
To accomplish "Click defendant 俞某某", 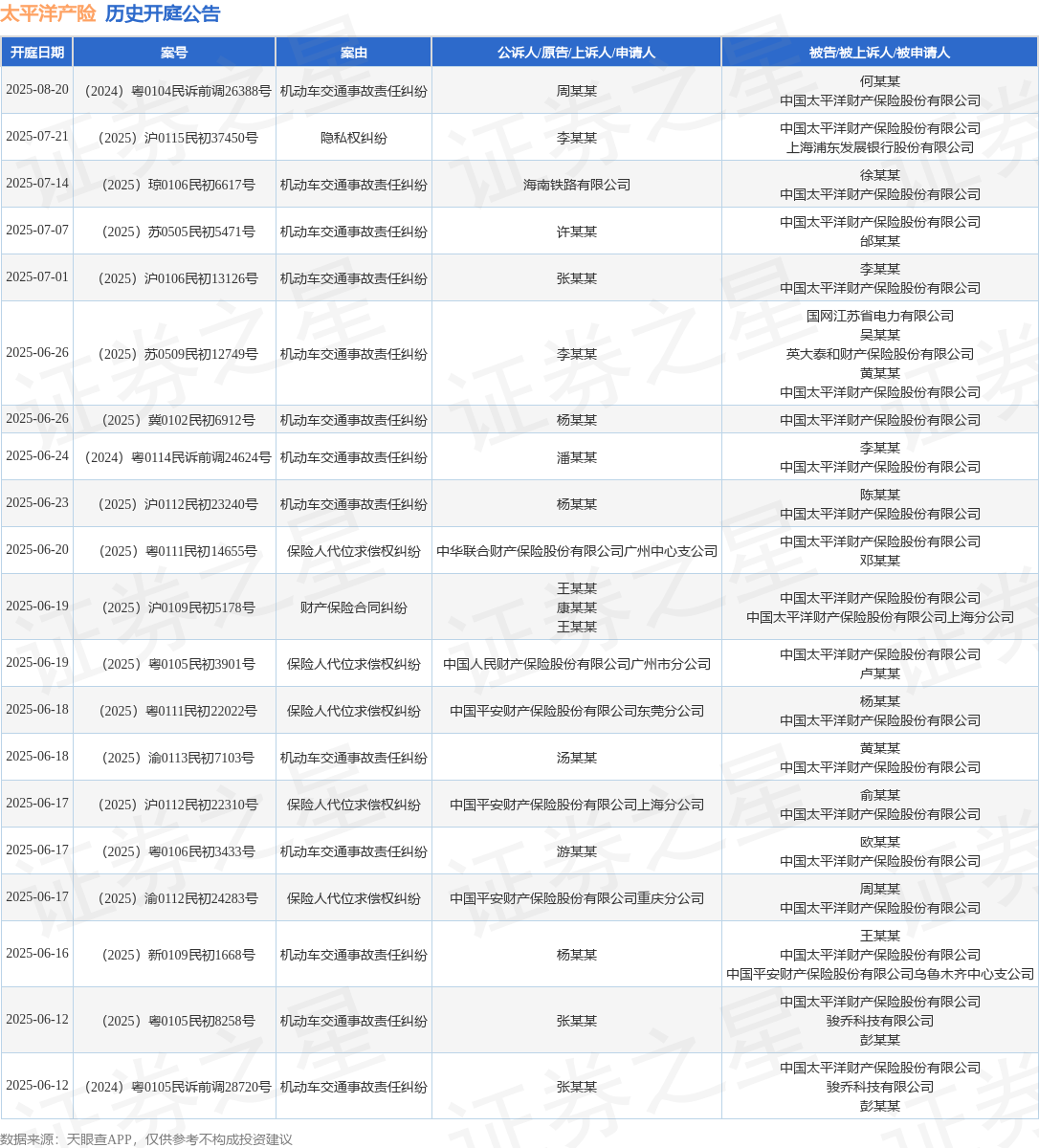I will click(880, 795).
